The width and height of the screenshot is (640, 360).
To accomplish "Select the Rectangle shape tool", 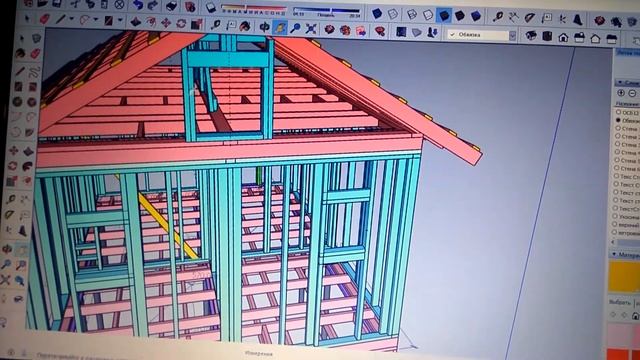I will point(109,20).
